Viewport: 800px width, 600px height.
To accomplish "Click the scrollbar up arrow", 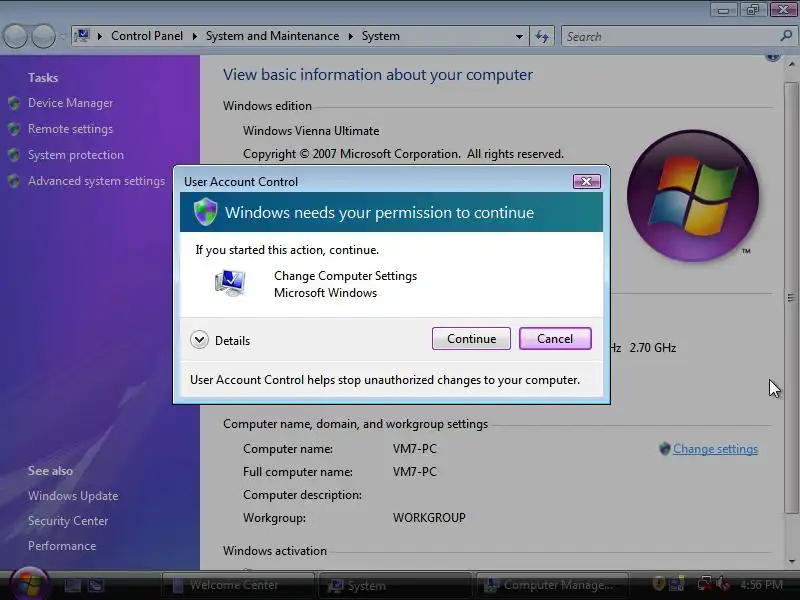I will (791, 65).
